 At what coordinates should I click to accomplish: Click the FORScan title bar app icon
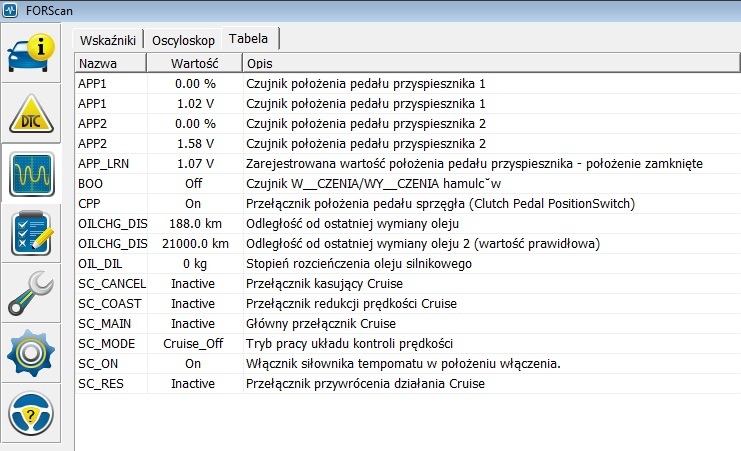click(10, 10)
